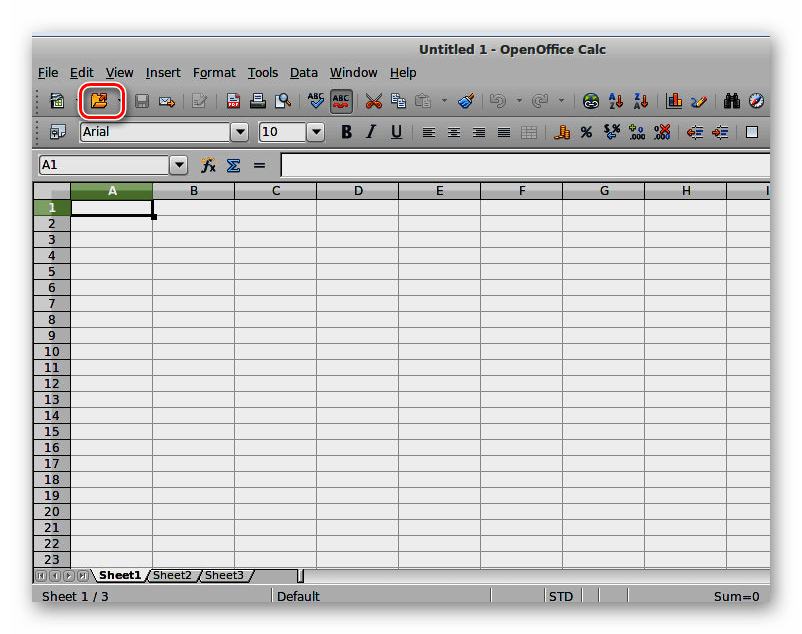
Task: Insert Chart bar graph icon
Action: click(674, 101)
